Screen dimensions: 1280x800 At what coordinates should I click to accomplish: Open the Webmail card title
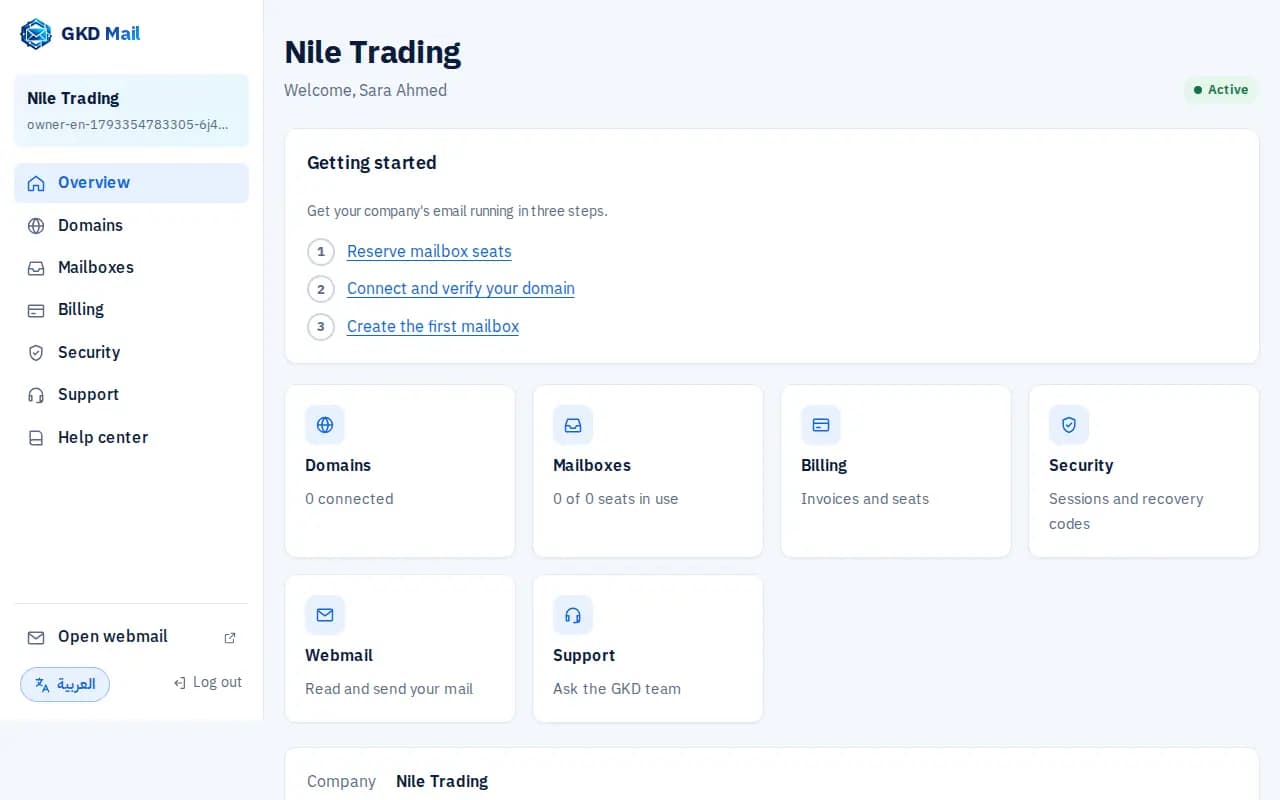[339, 656]
